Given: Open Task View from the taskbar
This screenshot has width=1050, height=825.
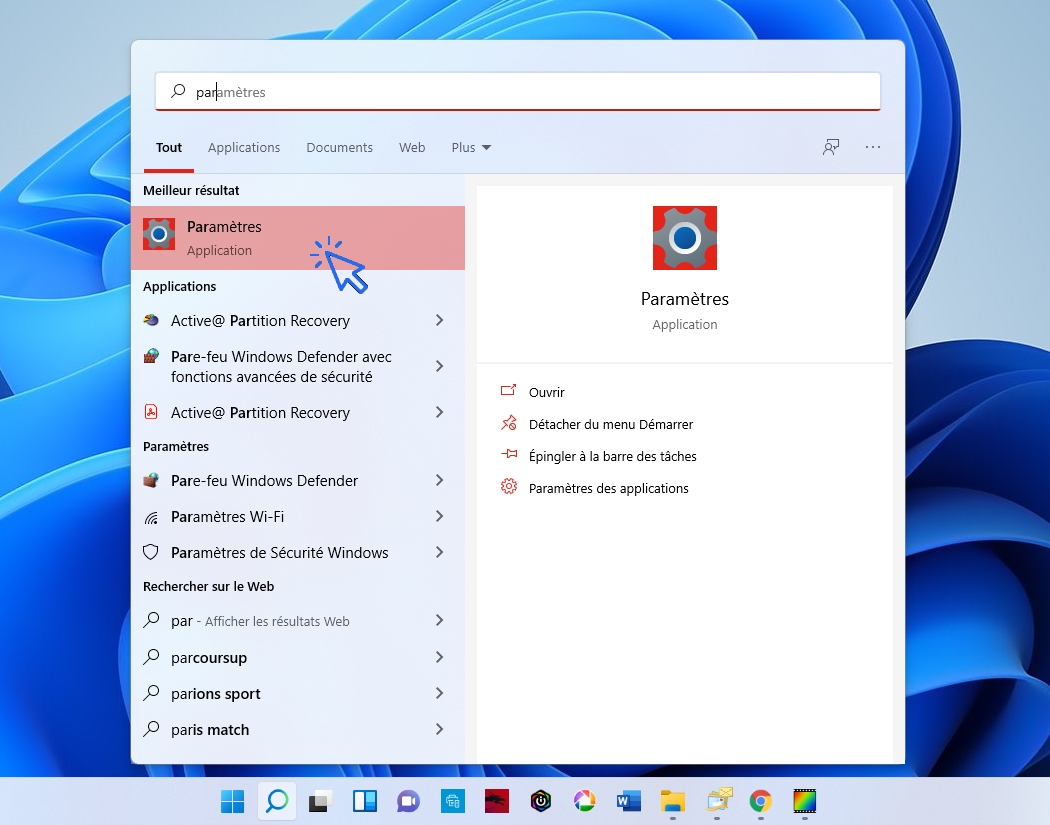Looking at the screenshot, I should point(319,801).
